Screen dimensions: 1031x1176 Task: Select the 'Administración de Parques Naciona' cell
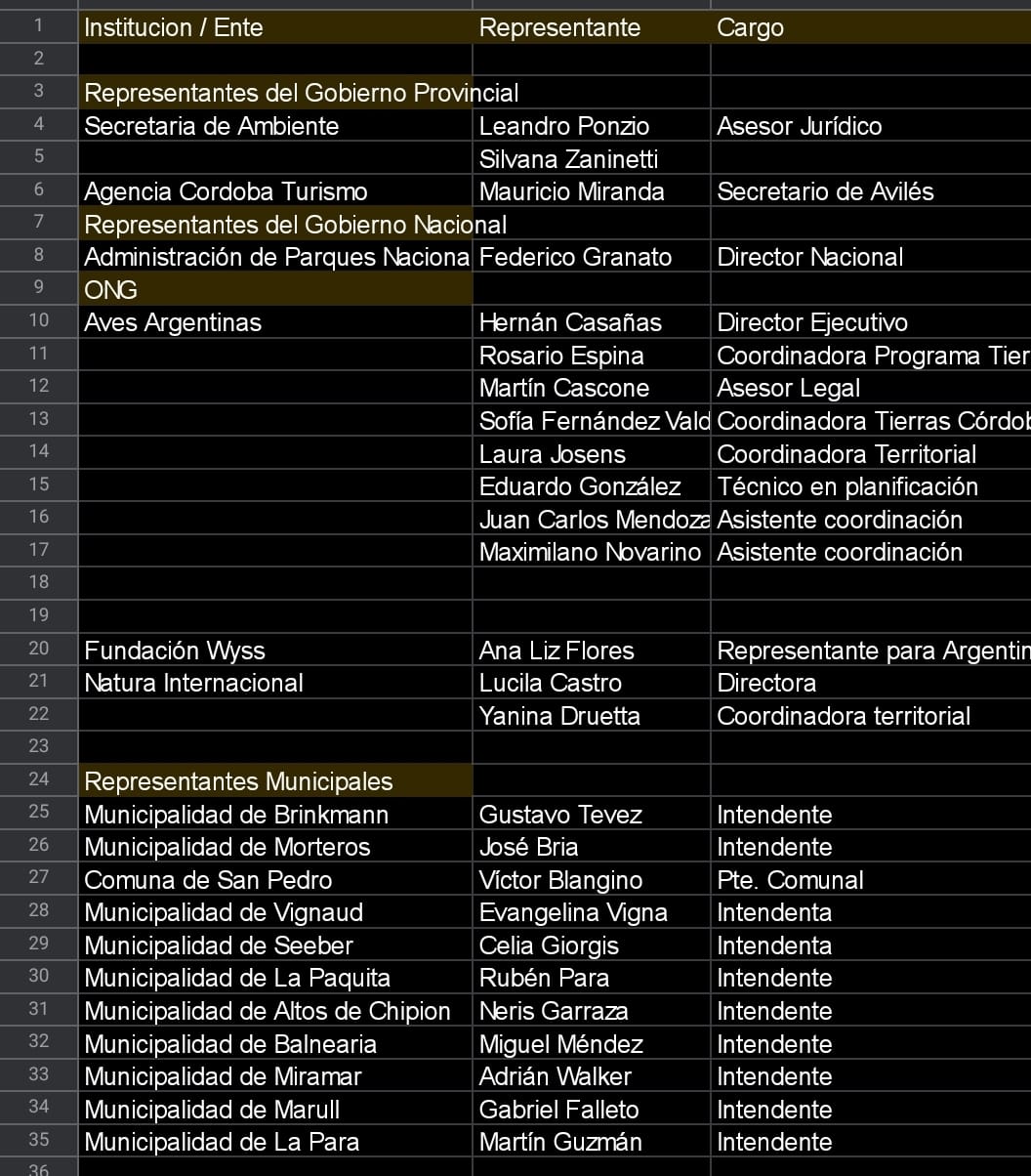tap(275, 257)
